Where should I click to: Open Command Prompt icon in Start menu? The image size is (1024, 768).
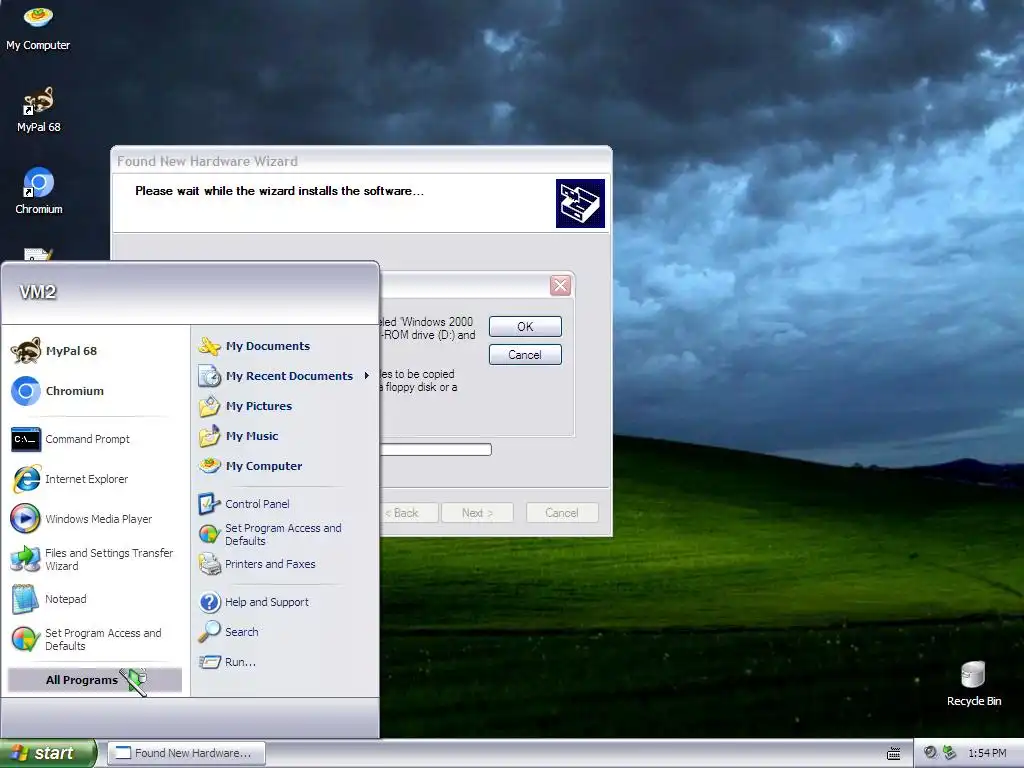click(26, 439)
